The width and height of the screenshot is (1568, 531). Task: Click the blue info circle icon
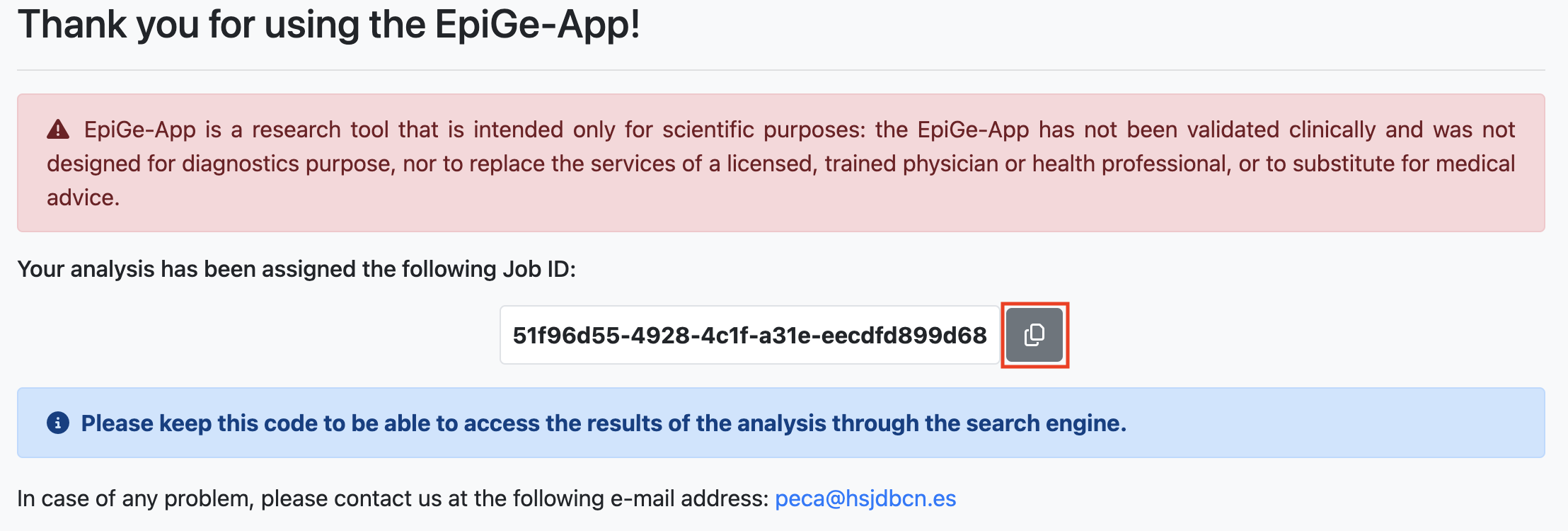58,423
